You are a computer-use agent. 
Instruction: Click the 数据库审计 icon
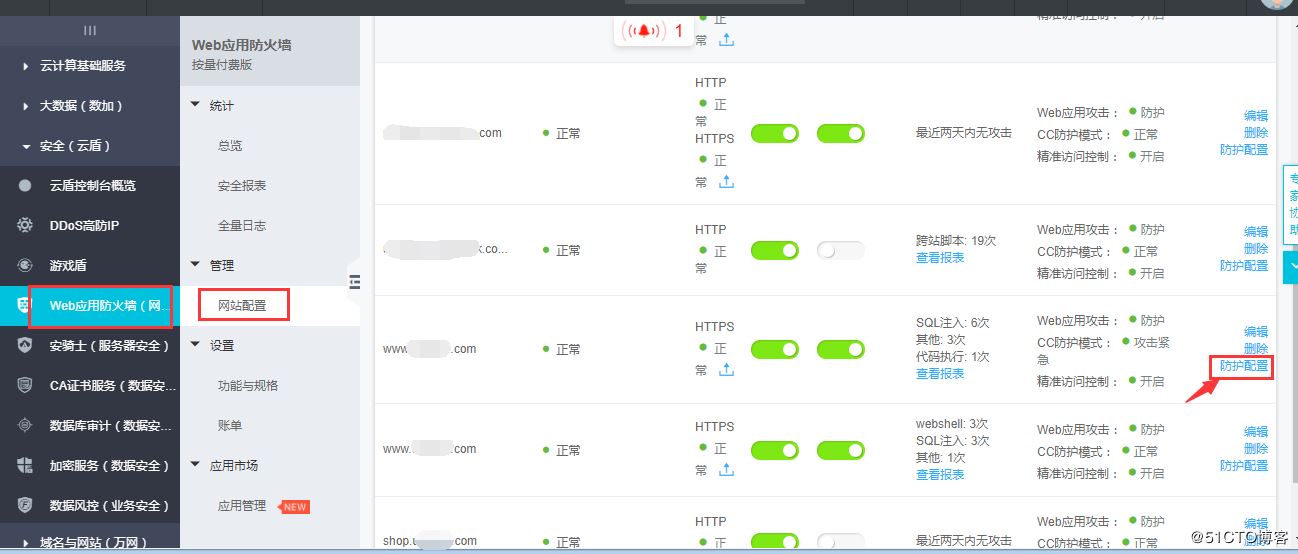pyautogui.click(x=25, y=425)
